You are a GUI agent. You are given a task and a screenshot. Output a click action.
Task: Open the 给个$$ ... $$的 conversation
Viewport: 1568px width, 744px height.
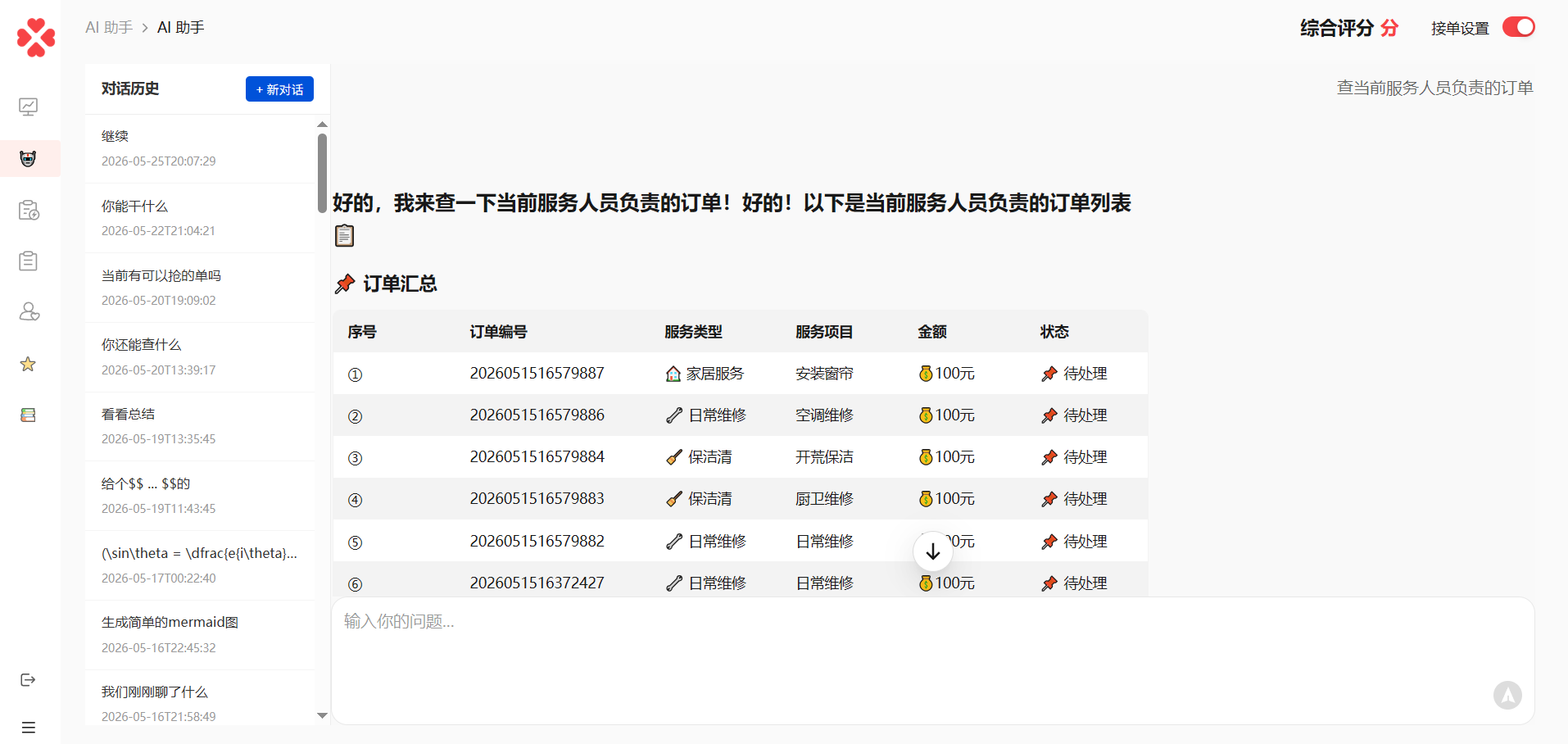200,496
